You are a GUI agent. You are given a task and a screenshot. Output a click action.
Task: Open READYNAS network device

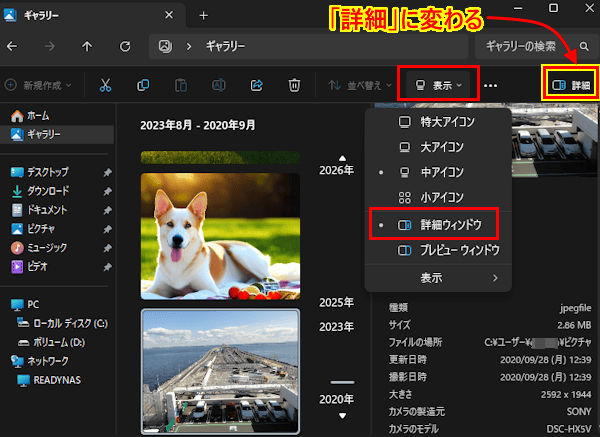[x=49, y=380]
